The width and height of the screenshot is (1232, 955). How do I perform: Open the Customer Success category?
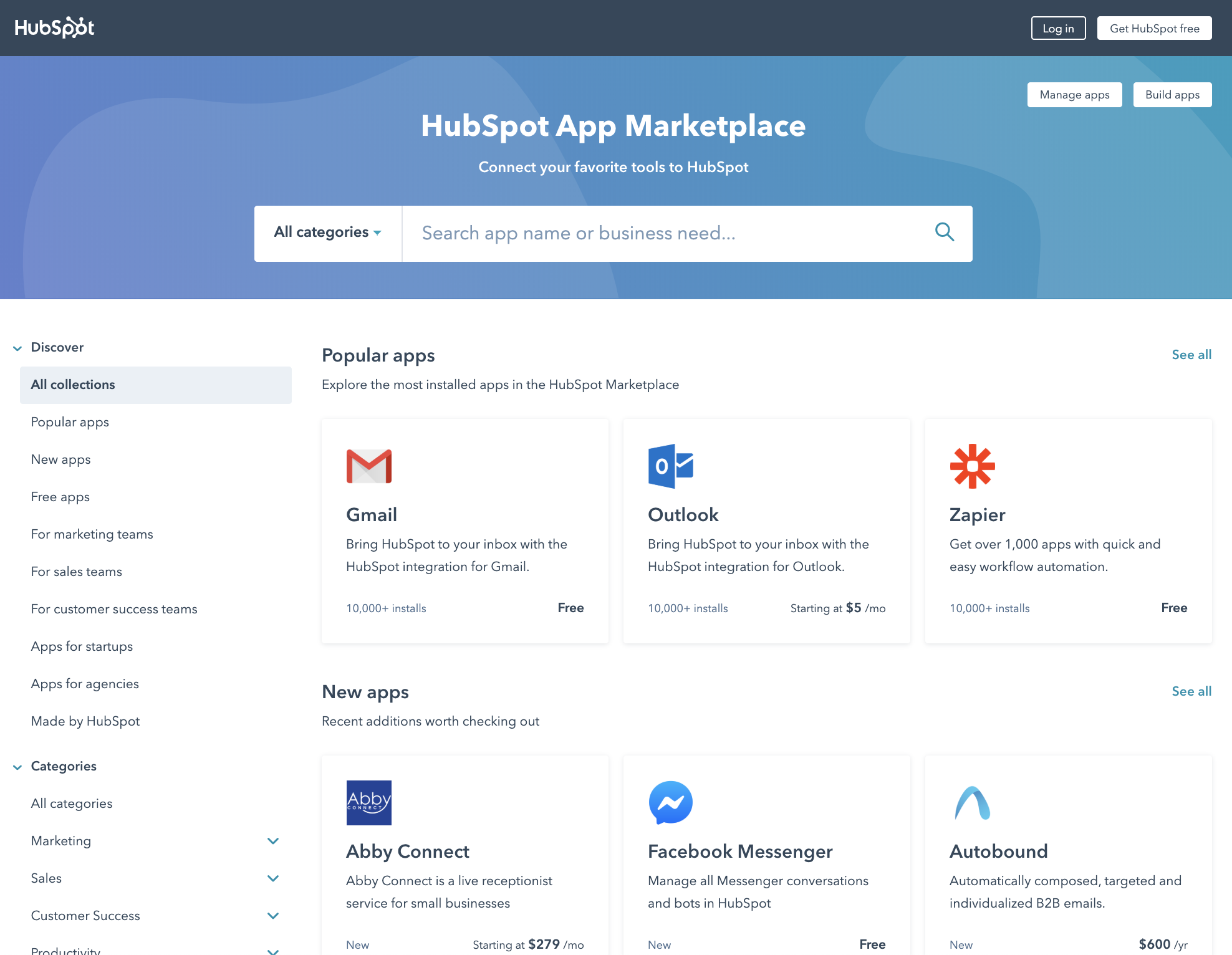85,916
